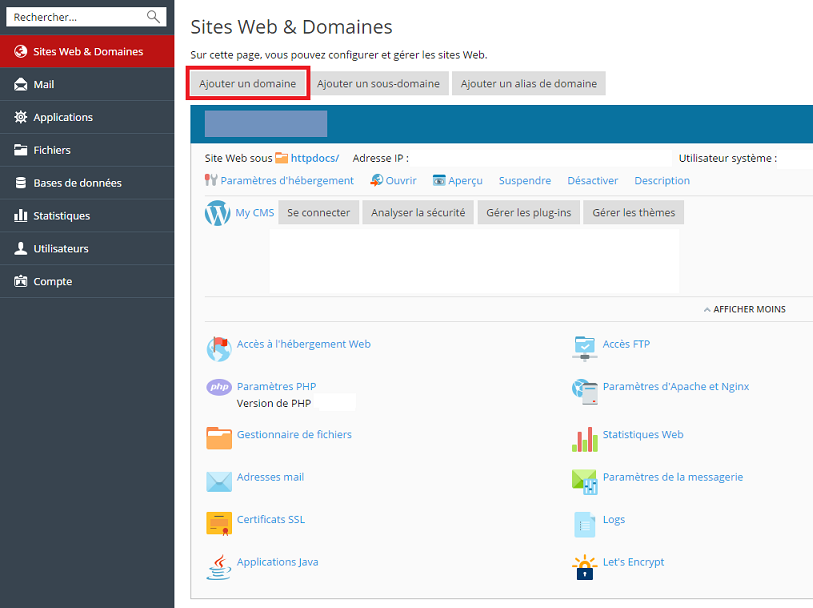Click the Apache et Nginx server icon
The width and height of the screenshot is (813, 608).
pos(585,392)
